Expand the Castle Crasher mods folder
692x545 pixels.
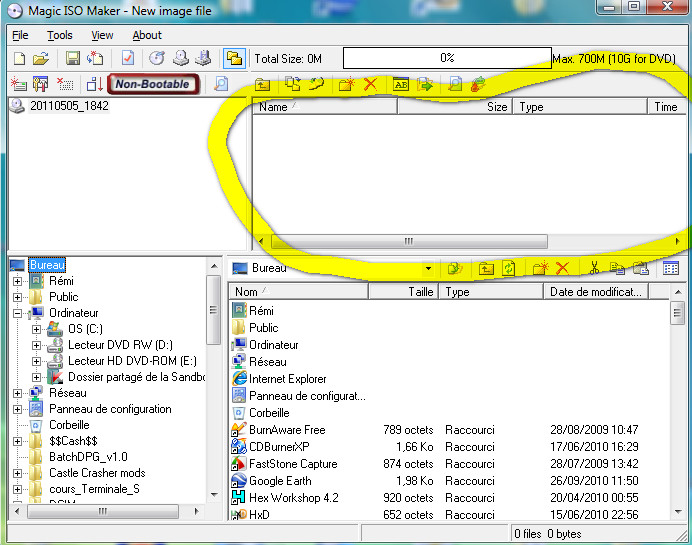[17, 474]
